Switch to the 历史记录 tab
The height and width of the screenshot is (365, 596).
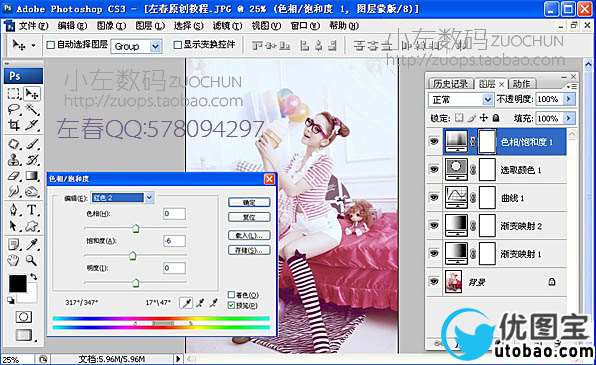(x=451, y=84)
